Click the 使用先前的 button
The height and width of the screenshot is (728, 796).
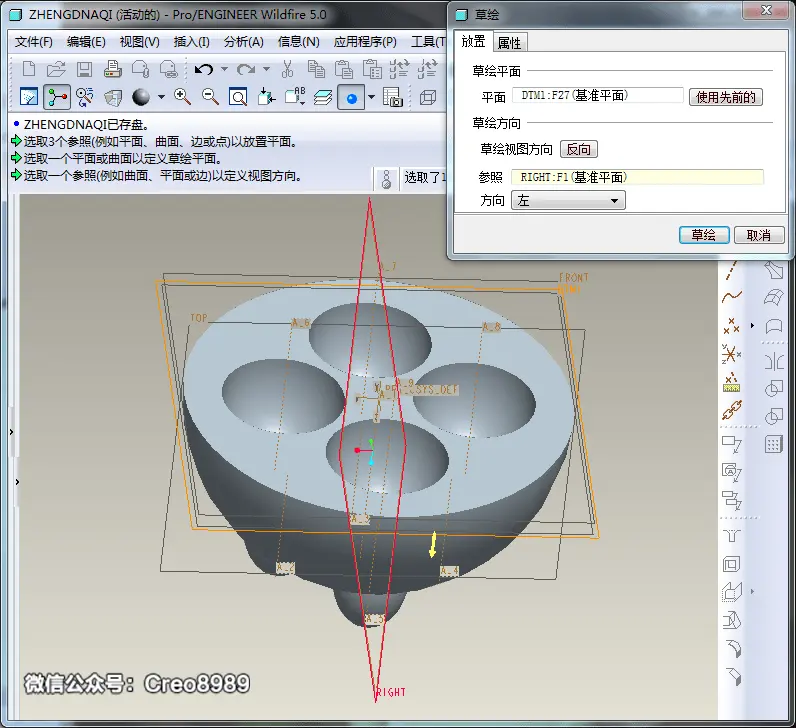point(726,96)
